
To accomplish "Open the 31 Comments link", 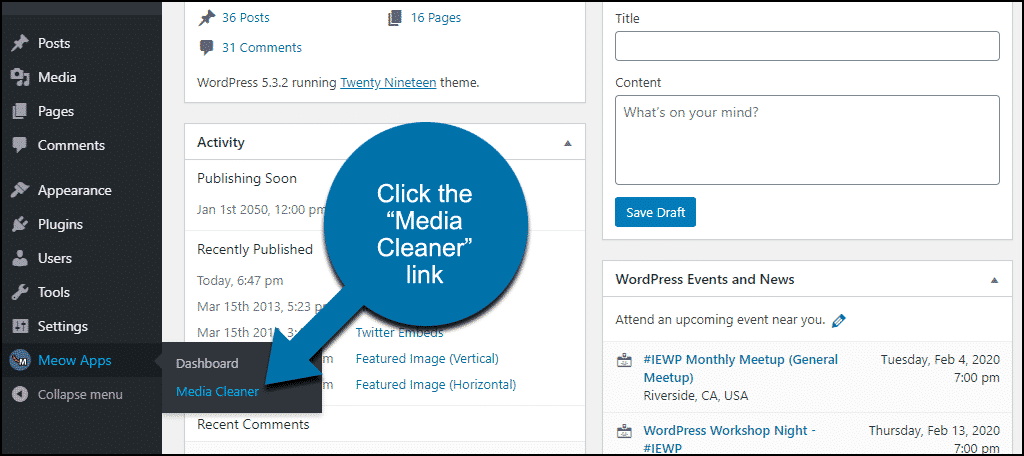I will click(x=262, y=48).
